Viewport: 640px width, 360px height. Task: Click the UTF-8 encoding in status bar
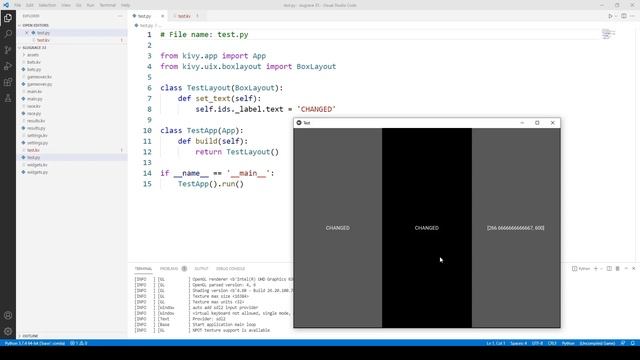click(x=537, y=343)
